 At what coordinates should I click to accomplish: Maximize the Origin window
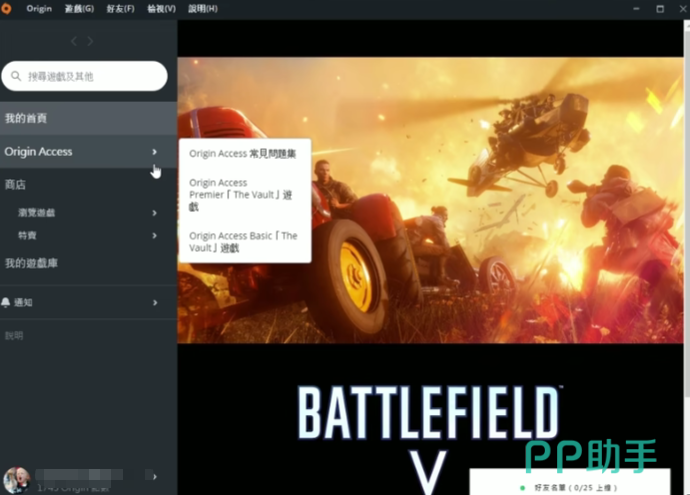pos(658,8)
